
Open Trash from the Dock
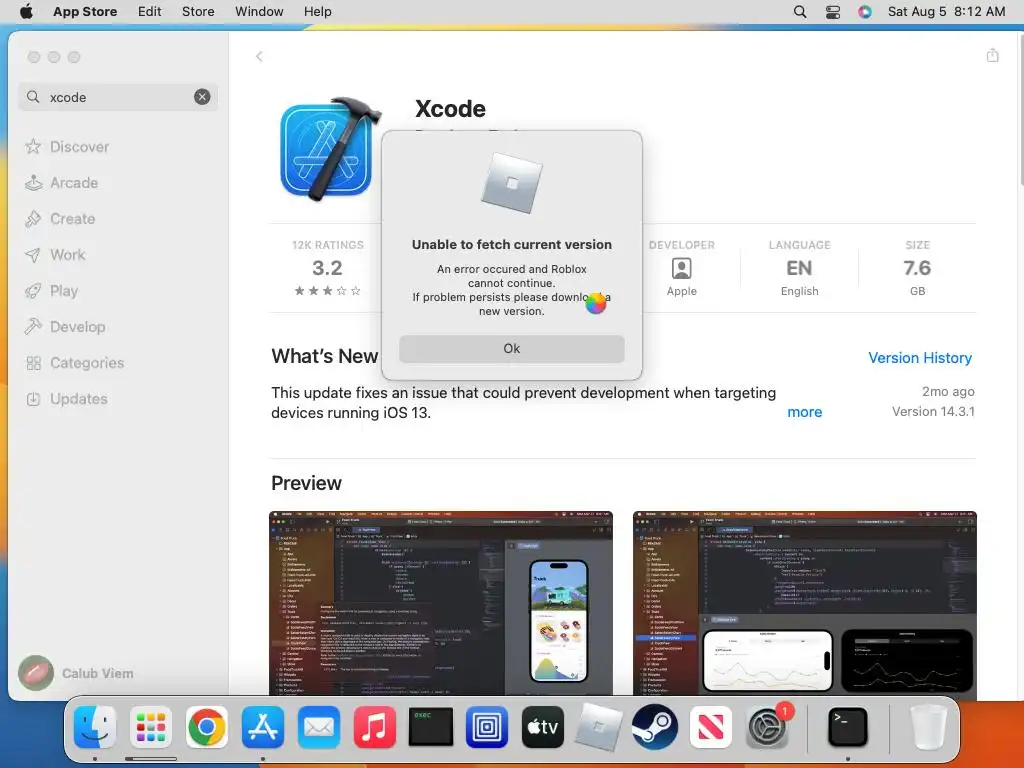click(928, 727)
